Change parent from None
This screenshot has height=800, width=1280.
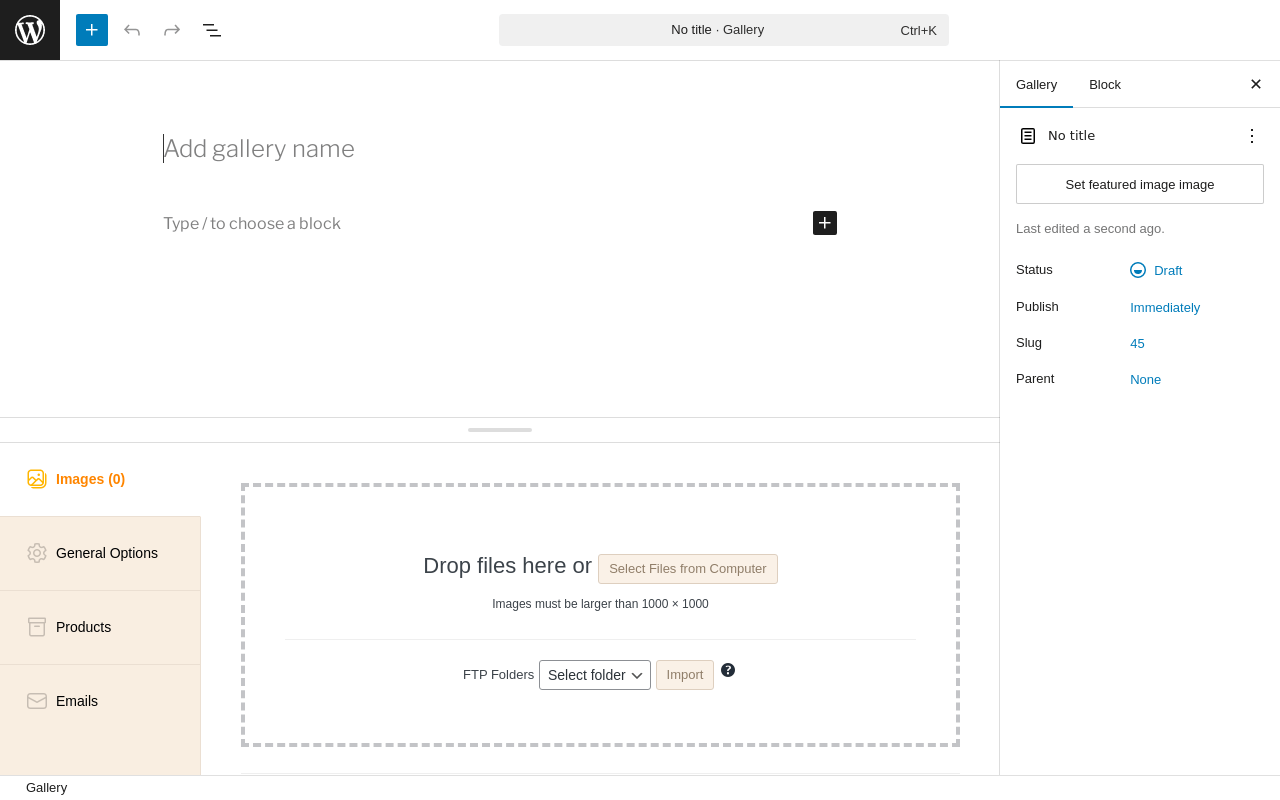[1145, 379]
